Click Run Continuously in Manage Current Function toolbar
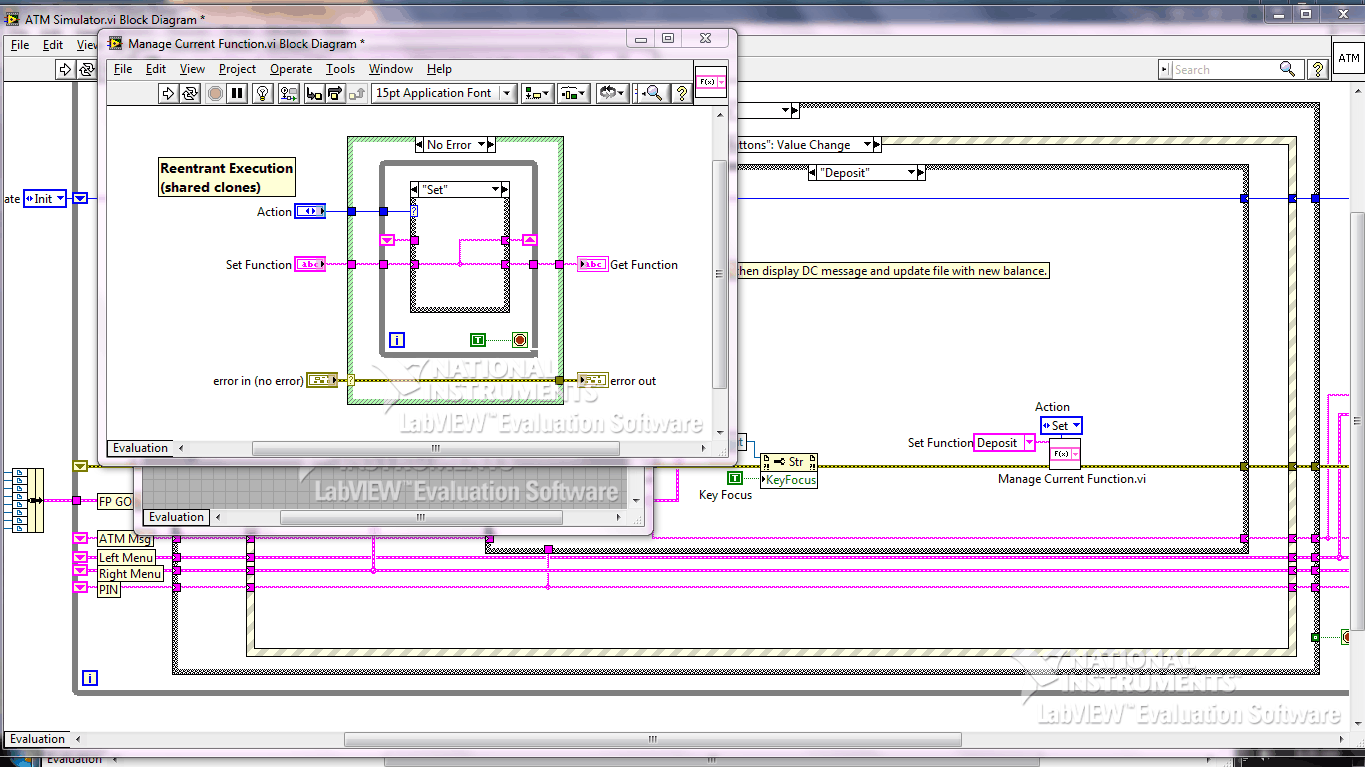The height and width of the screenshot is (767, 1365). (191, 93)
